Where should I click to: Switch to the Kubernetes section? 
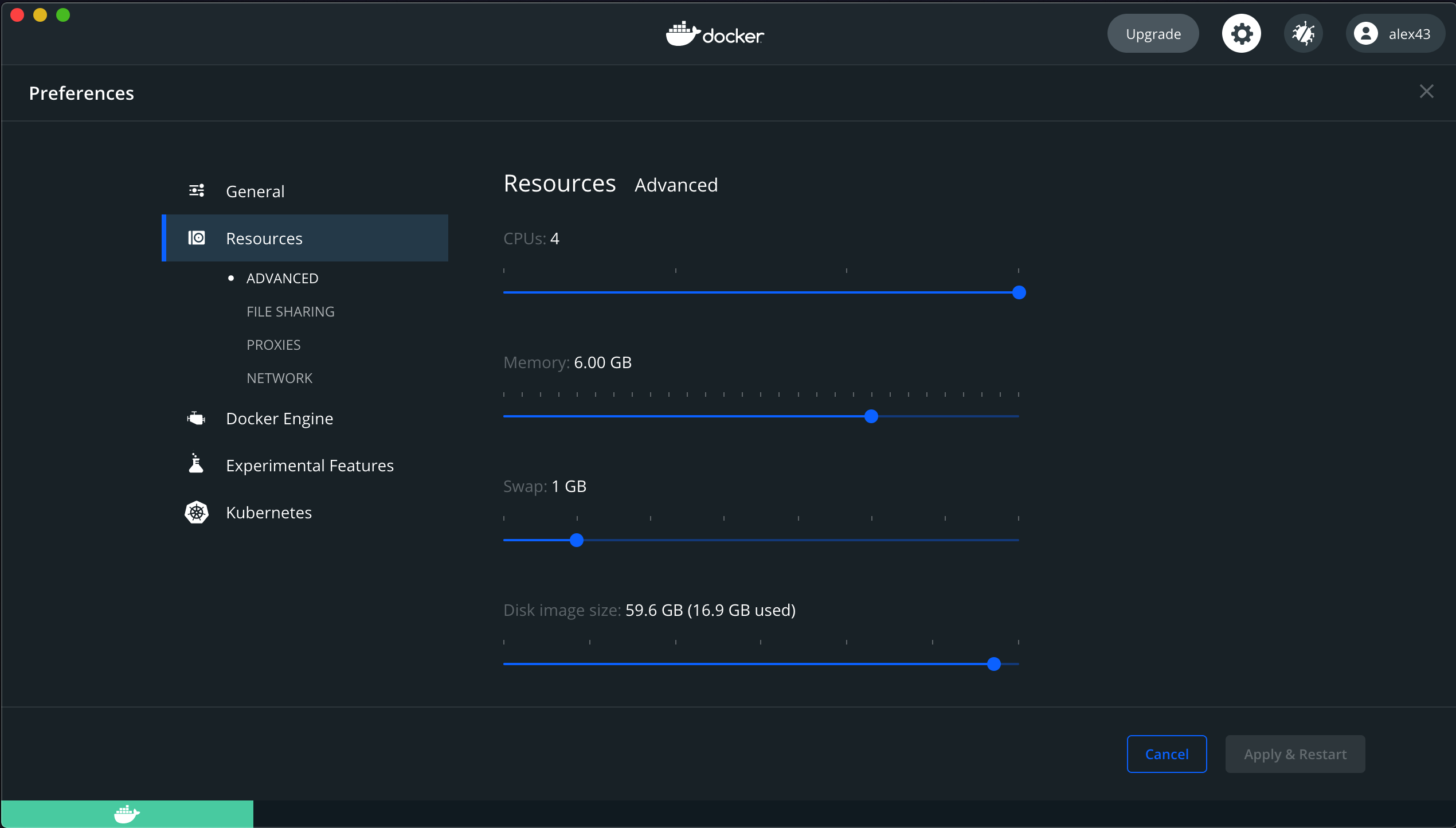(269, 512)
